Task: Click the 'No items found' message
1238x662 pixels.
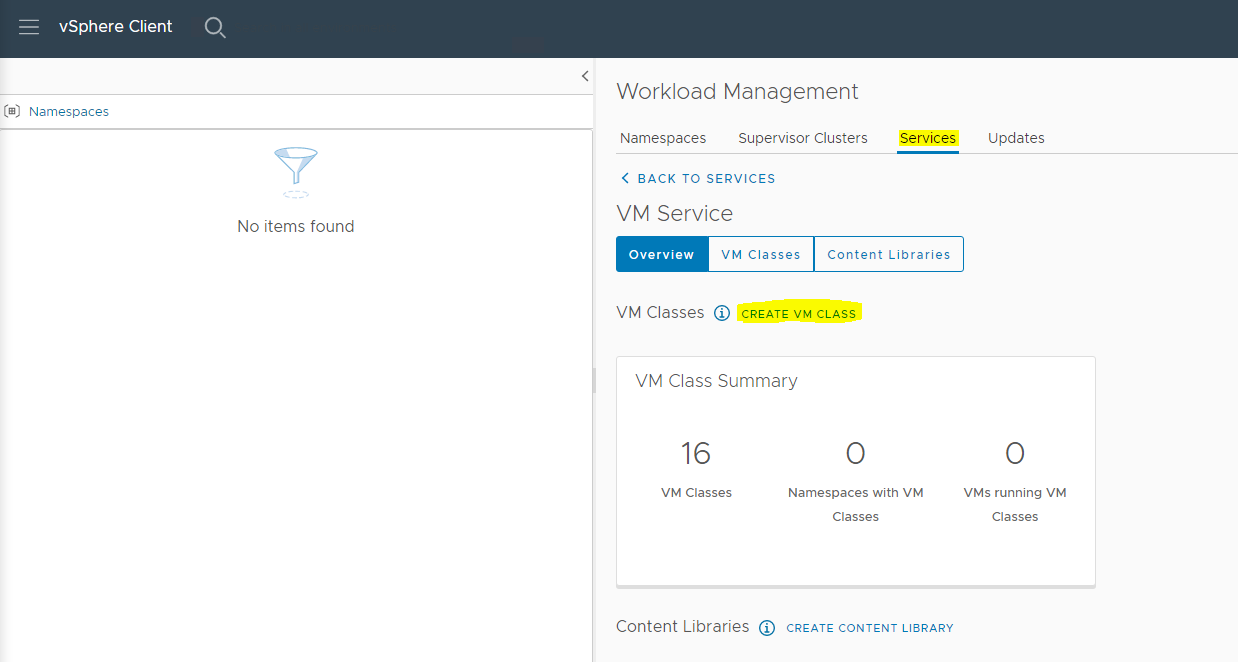Action: click(x=296, y=226)
